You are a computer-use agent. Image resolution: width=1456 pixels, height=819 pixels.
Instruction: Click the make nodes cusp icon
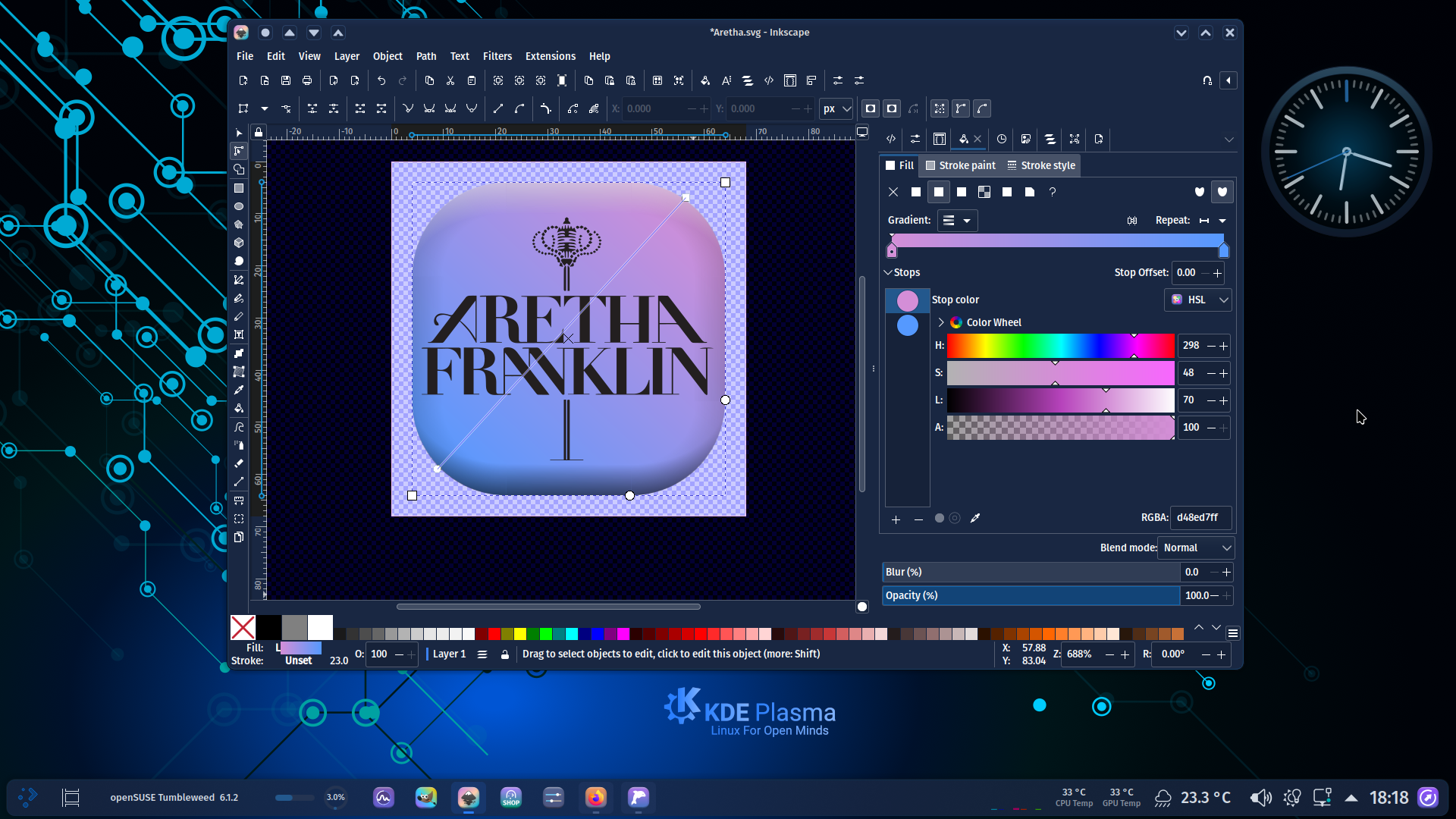point(408,108)
